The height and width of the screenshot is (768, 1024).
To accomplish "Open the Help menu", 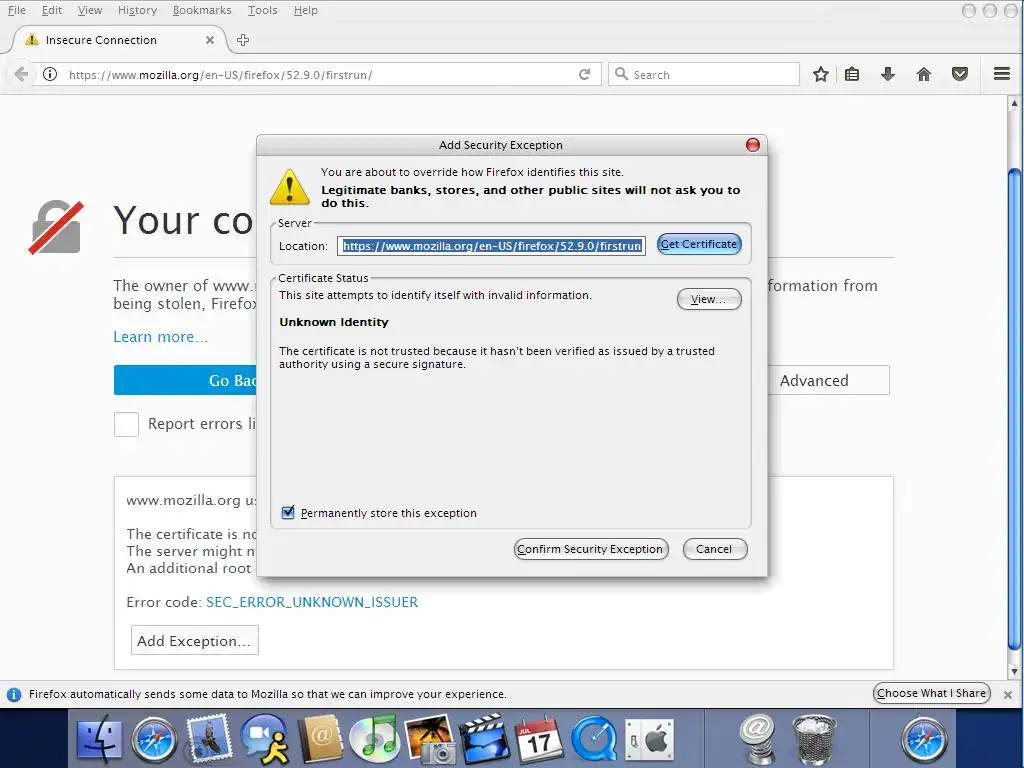I will click(x=306, y=10).
